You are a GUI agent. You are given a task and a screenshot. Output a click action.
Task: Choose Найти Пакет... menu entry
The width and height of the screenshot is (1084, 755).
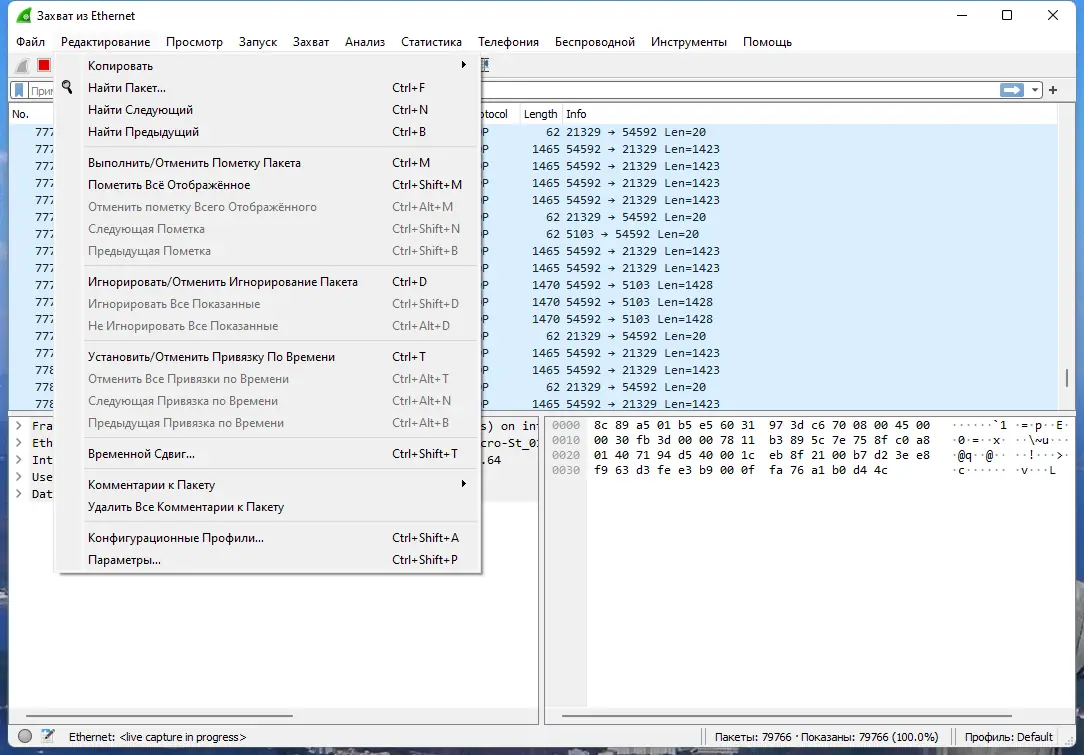click(x=268, y=88)
